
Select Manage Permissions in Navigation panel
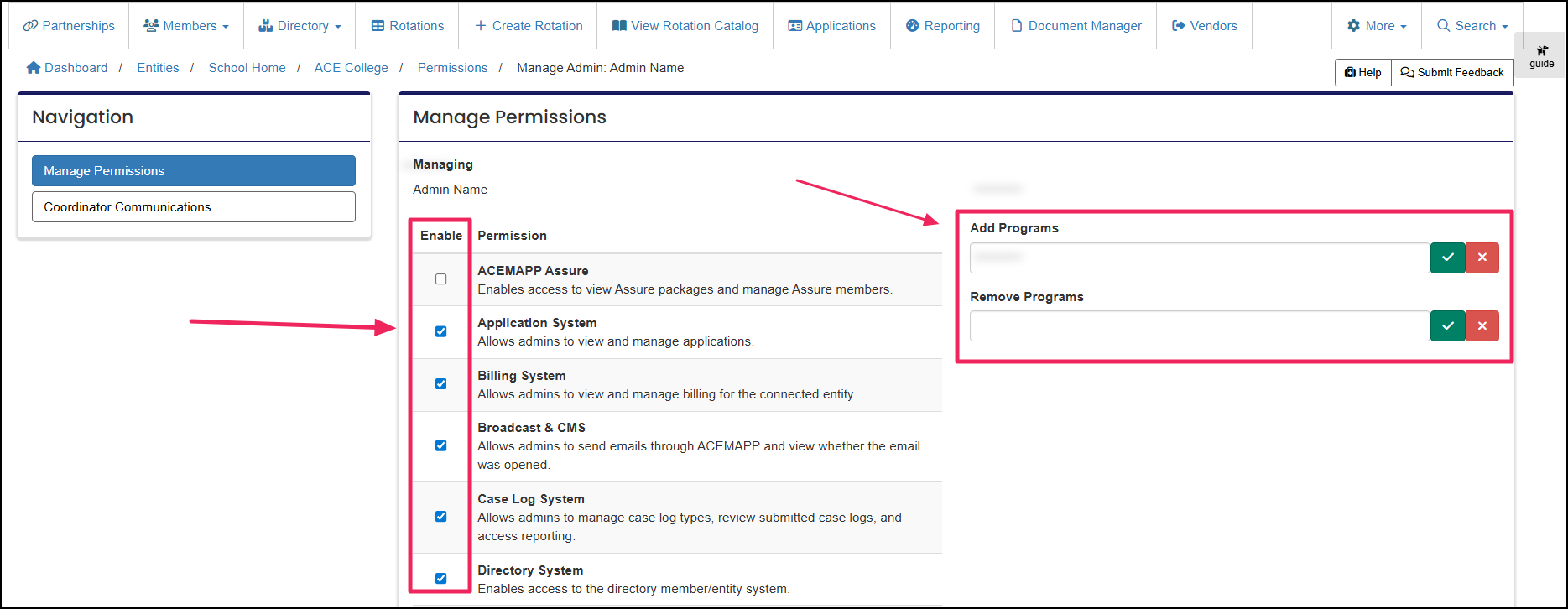click(x=194, y=170)
